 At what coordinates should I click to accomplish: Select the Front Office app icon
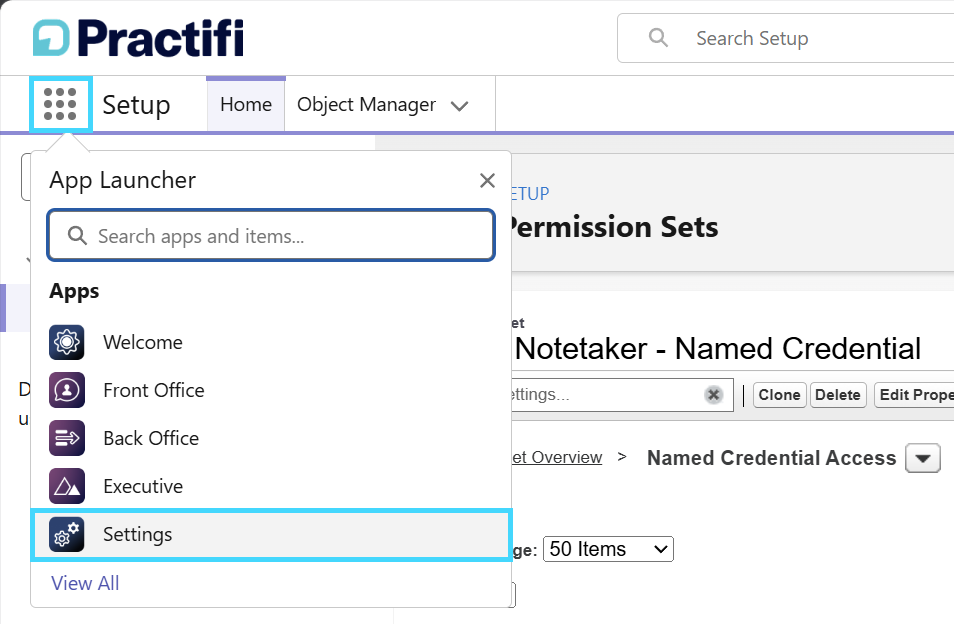click(67, 390)
